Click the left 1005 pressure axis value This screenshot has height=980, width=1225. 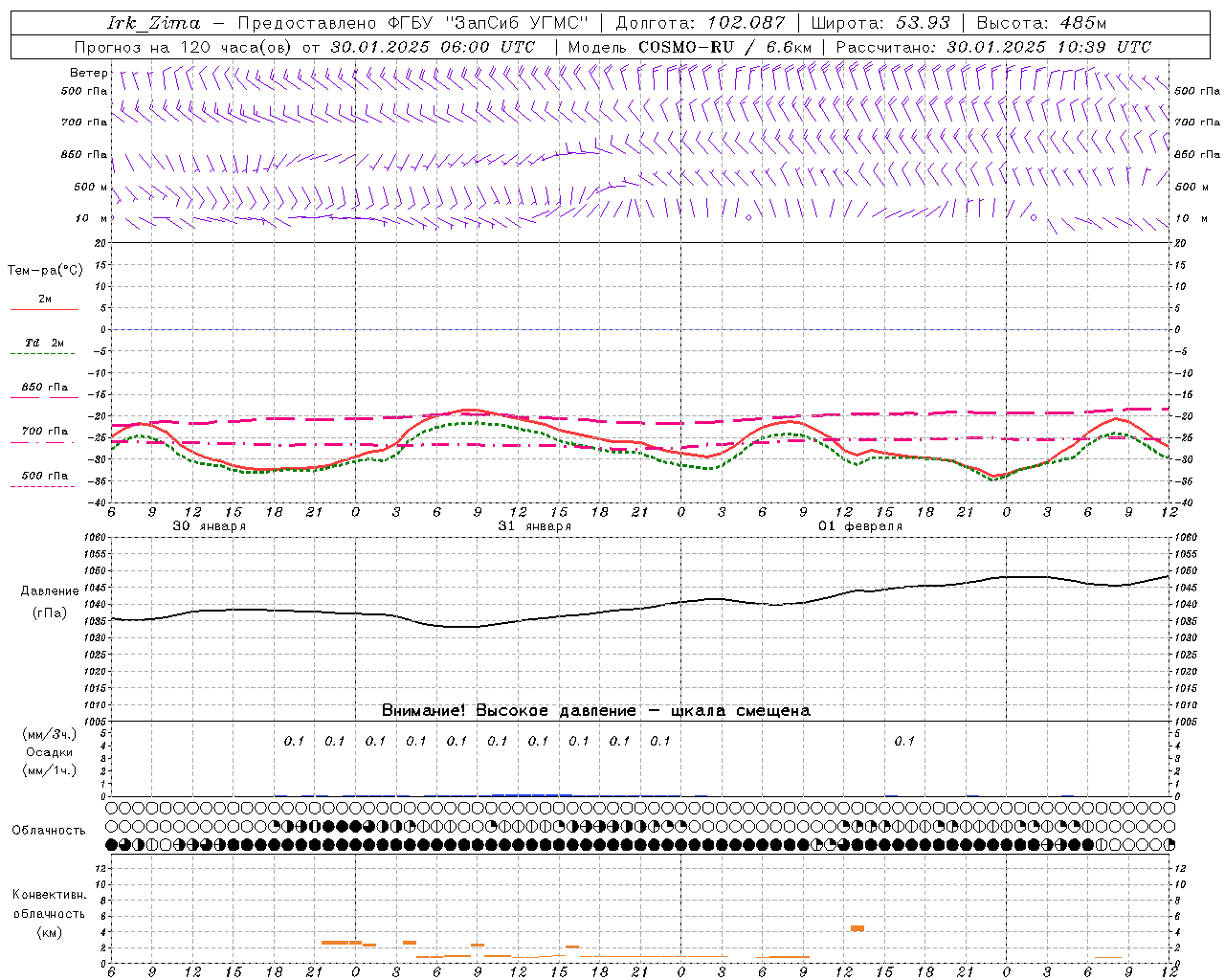[96, 722]
